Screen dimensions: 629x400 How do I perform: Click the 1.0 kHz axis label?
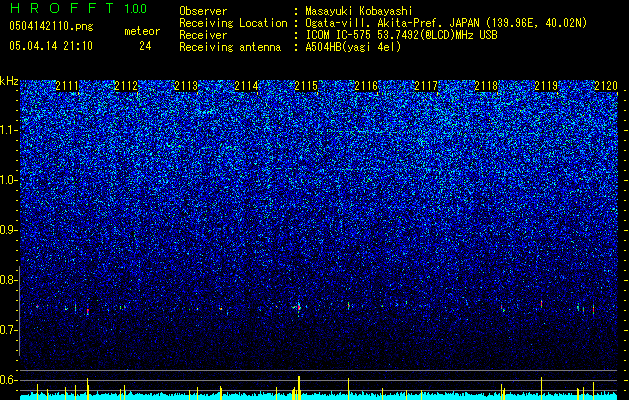[x=8, y=180]
